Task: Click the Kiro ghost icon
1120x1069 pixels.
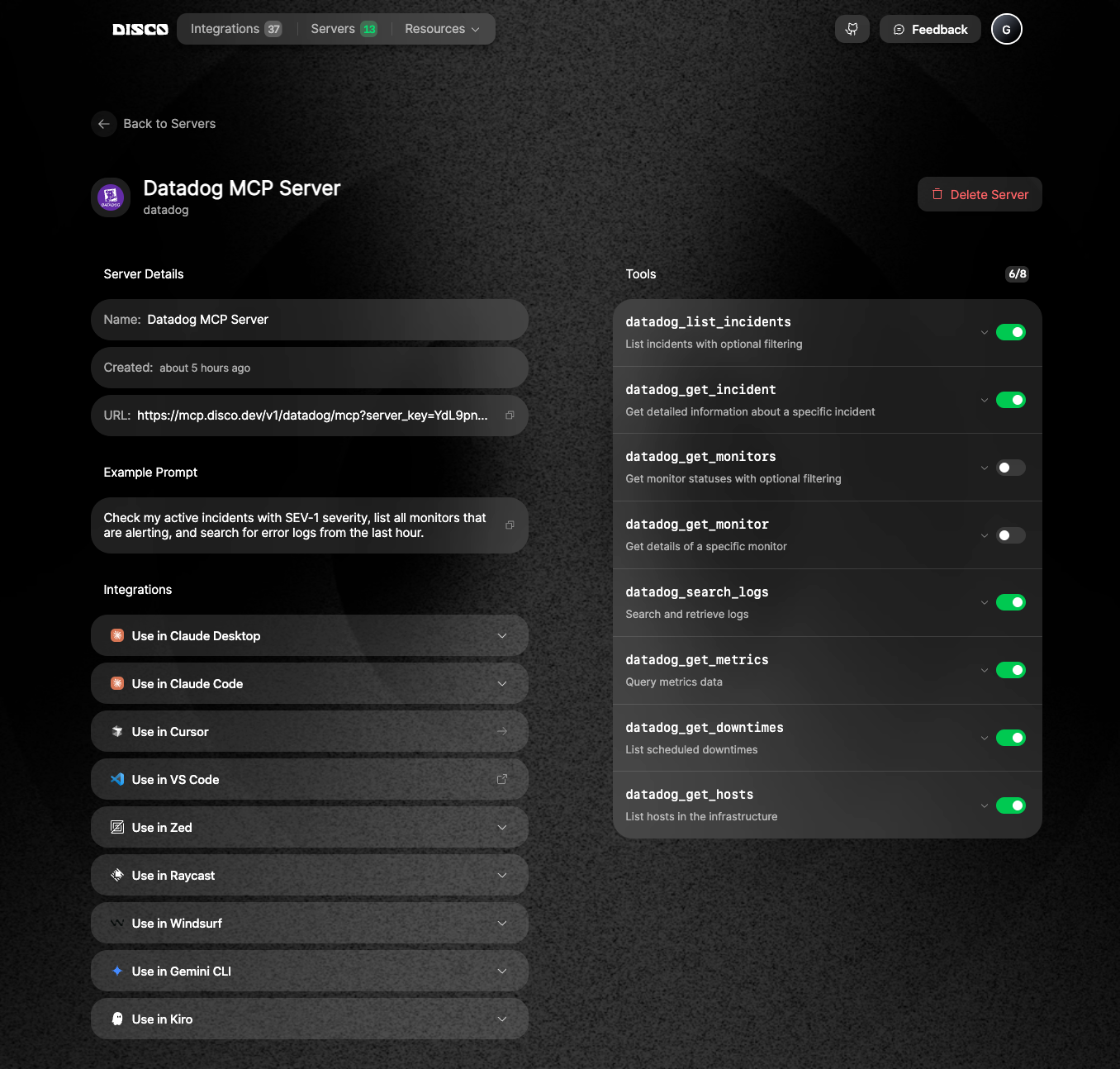Action: 117,1019
